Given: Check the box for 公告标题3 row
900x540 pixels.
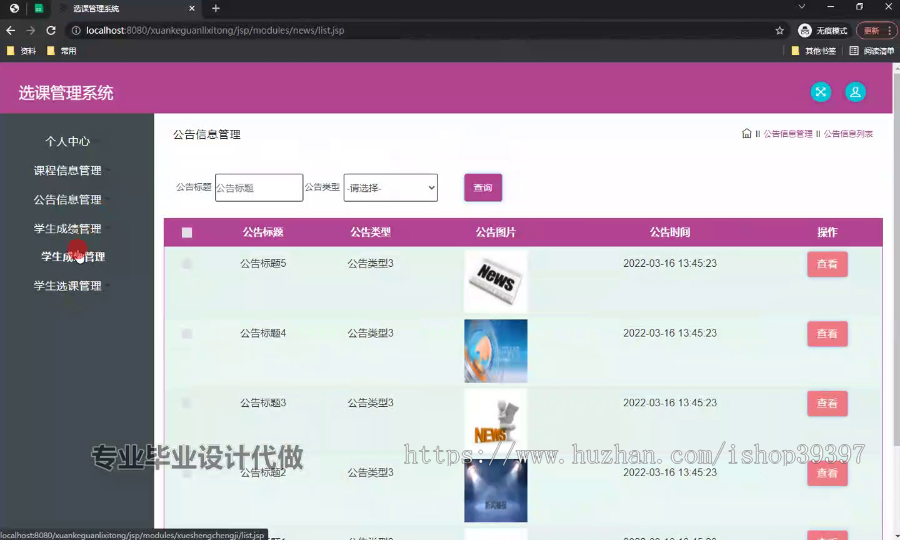Looking at the screenshot, I should click(x=187, y=403).
